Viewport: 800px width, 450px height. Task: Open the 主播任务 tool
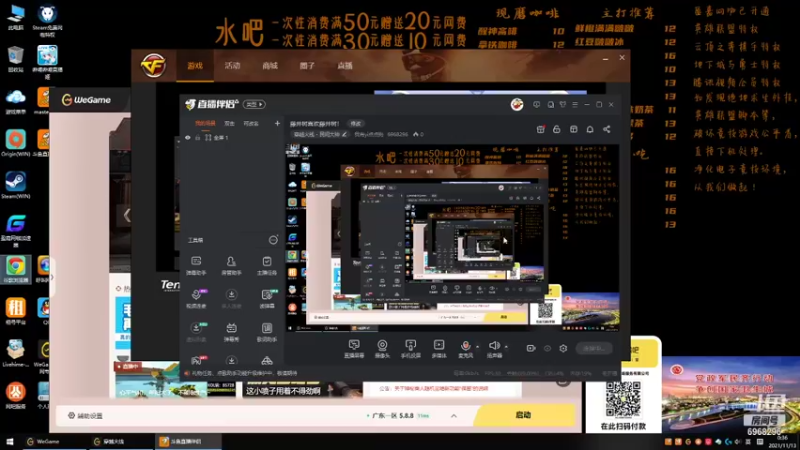click(267, 265)
